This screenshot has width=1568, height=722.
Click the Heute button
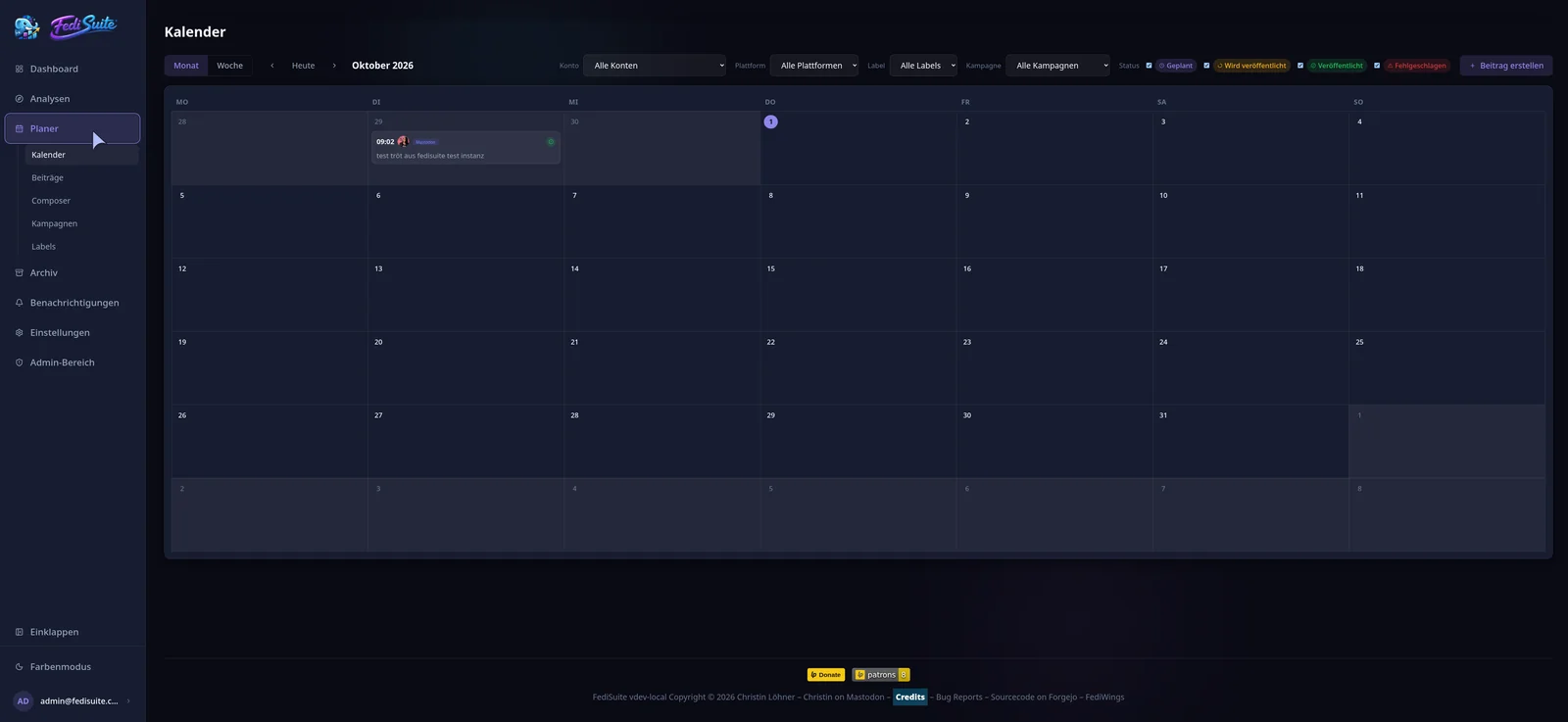click(x=304, y=66)
